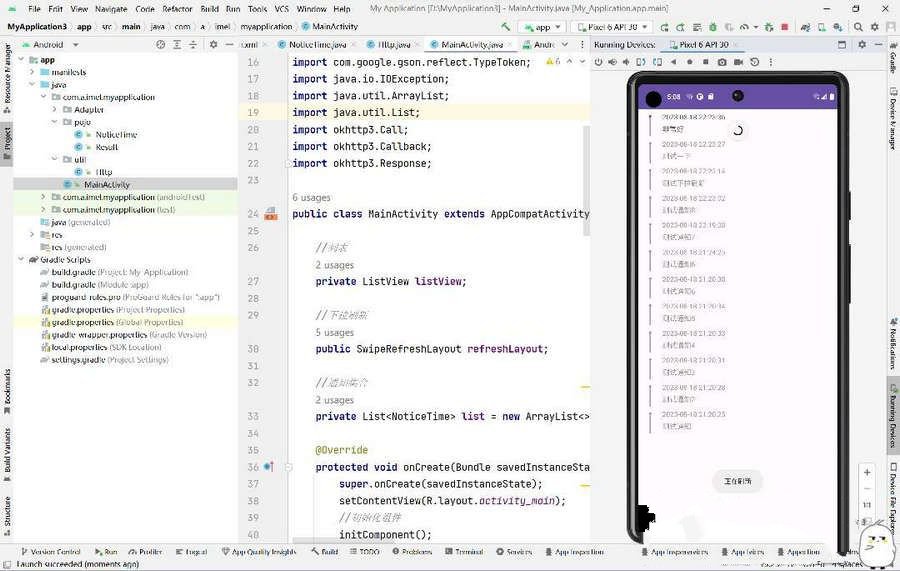
Task: Select NoticeTime class in project tree
Action: click(x=115, y=134)
